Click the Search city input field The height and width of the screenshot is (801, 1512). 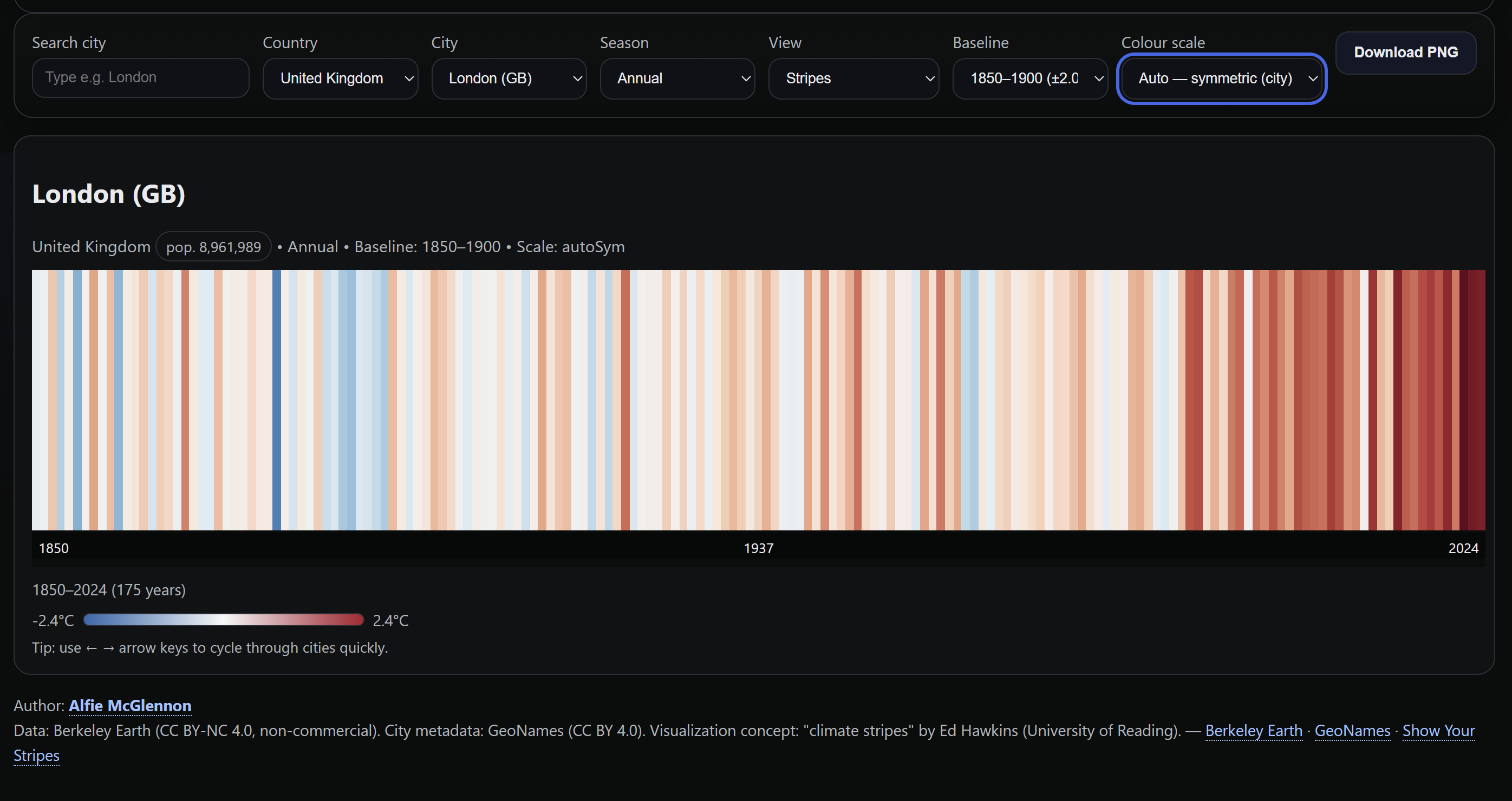point(140,77)
